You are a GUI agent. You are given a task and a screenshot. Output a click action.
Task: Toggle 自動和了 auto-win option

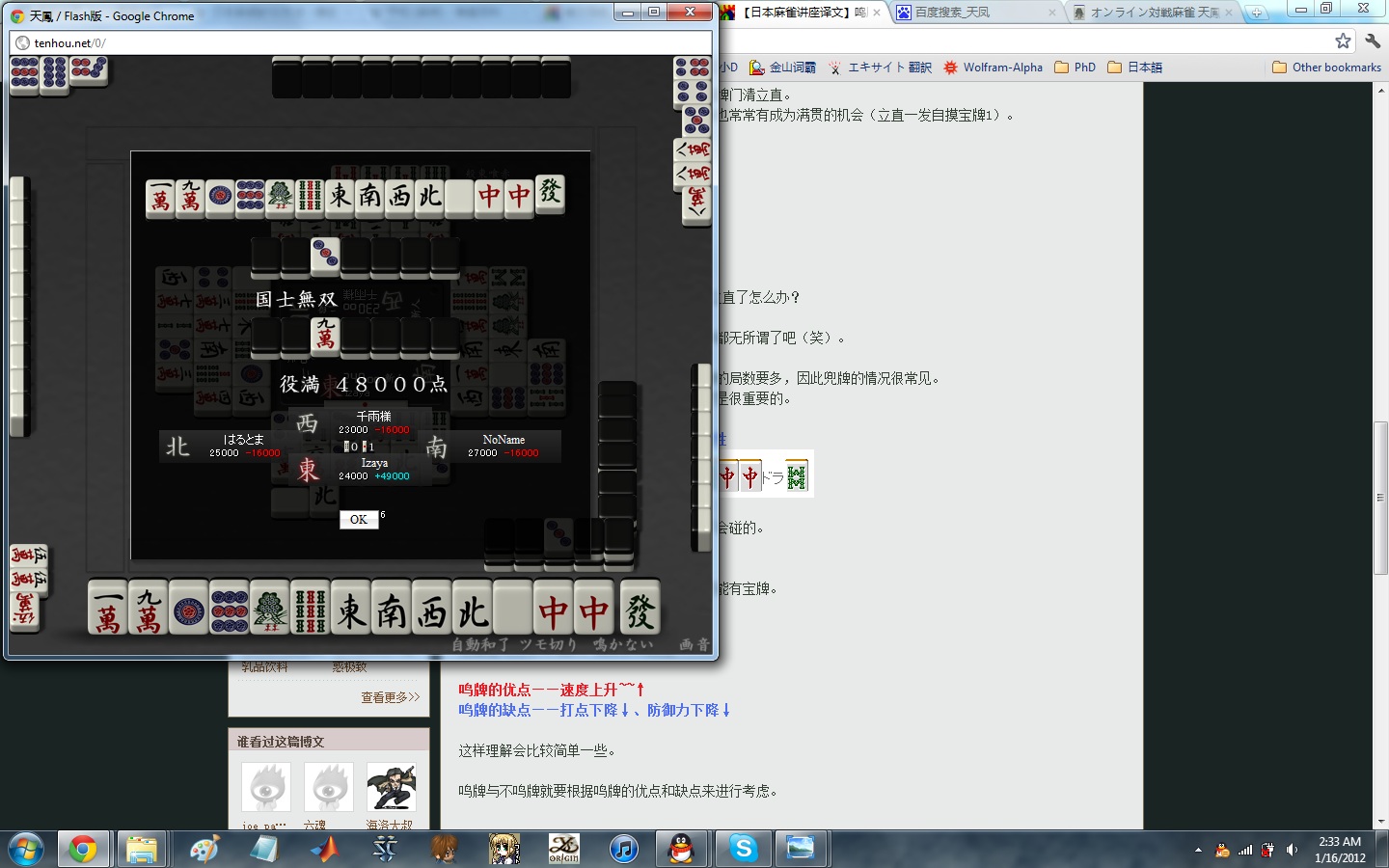click(480, 644)
